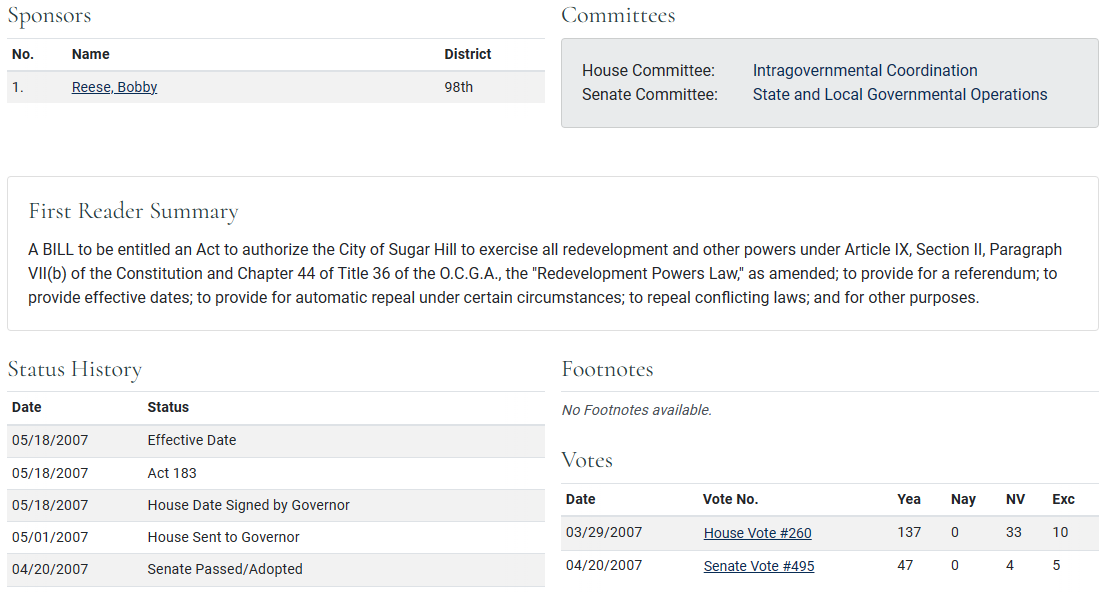Viewport: 1107px width, 592px height.
Task: Click the House Committee label
Action: 648,71
